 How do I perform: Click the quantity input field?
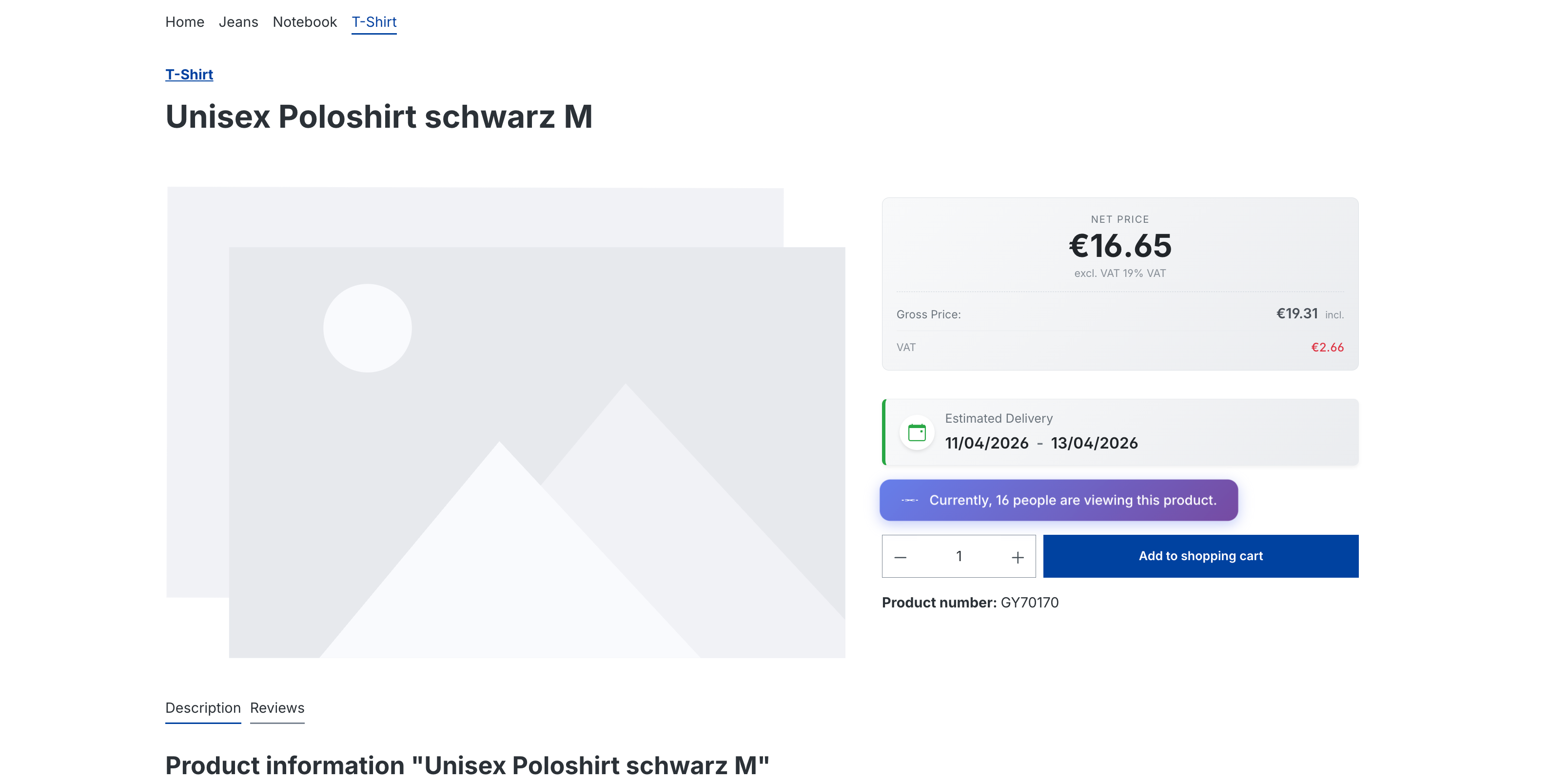tap(959, 556)
